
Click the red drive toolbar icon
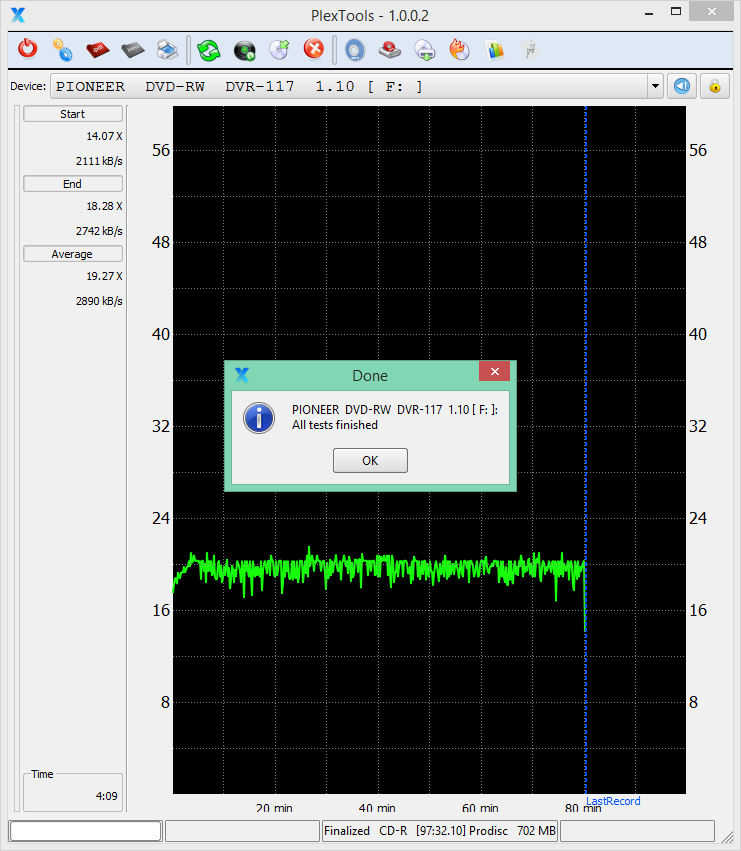[x=390, y=50]
